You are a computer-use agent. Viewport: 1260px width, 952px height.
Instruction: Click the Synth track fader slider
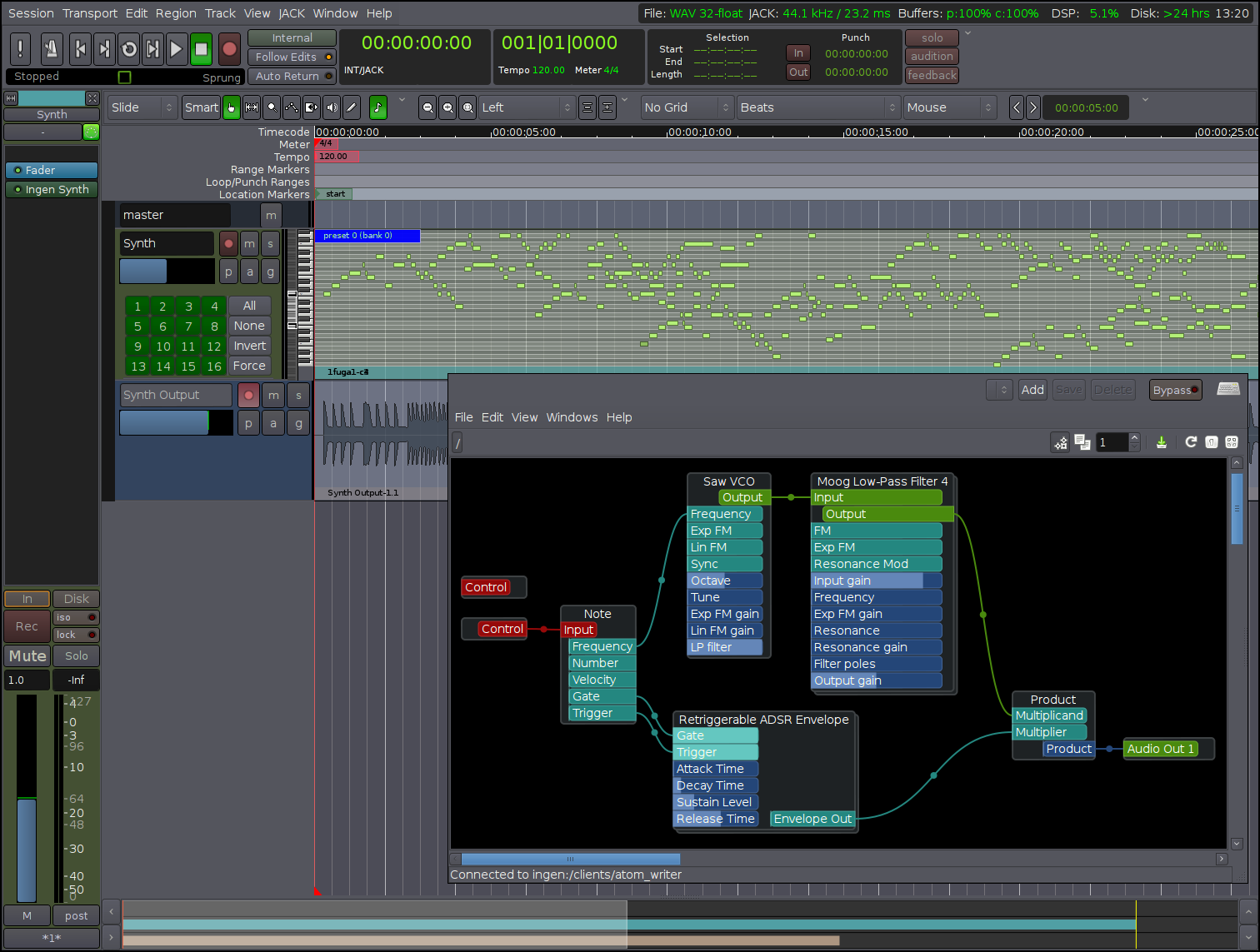[x=167, y=272]
